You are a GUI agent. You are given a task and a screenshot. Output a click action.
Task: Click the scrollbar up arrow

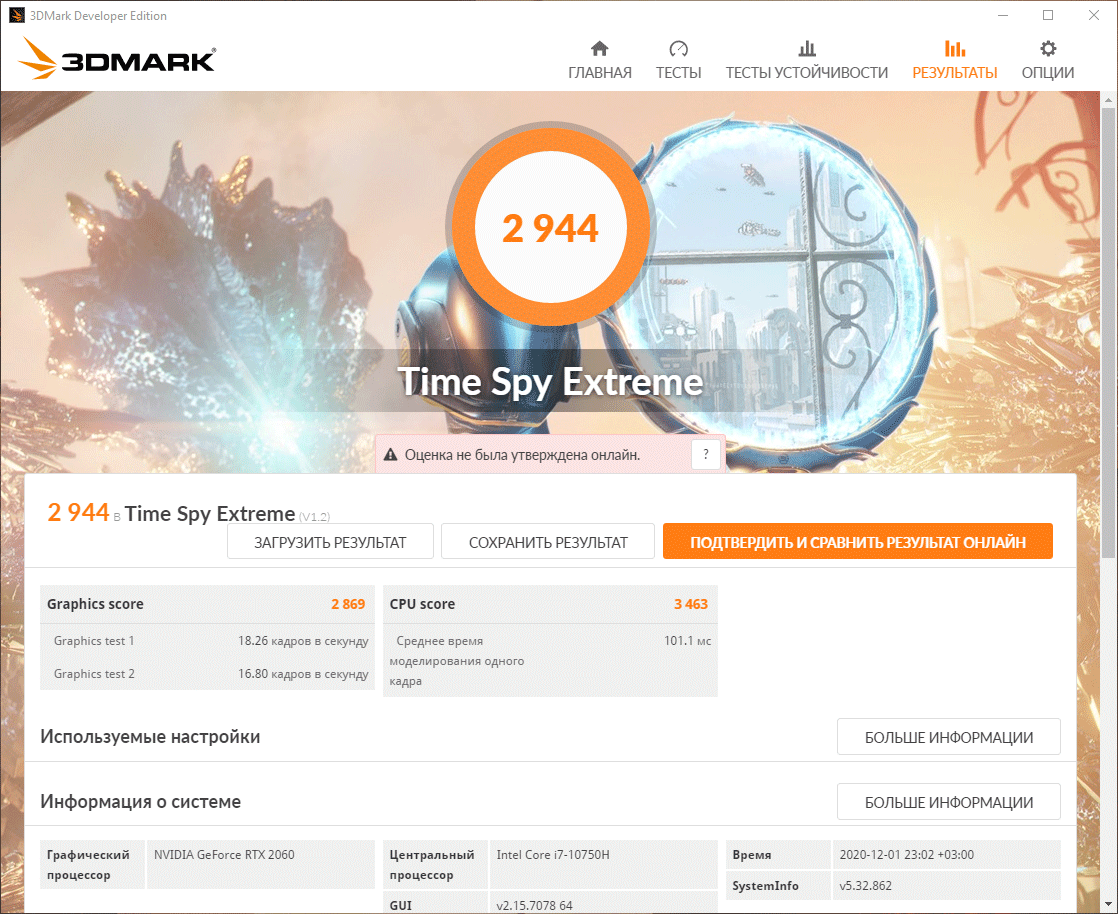pyautogui.click(x=1108, y=101)
